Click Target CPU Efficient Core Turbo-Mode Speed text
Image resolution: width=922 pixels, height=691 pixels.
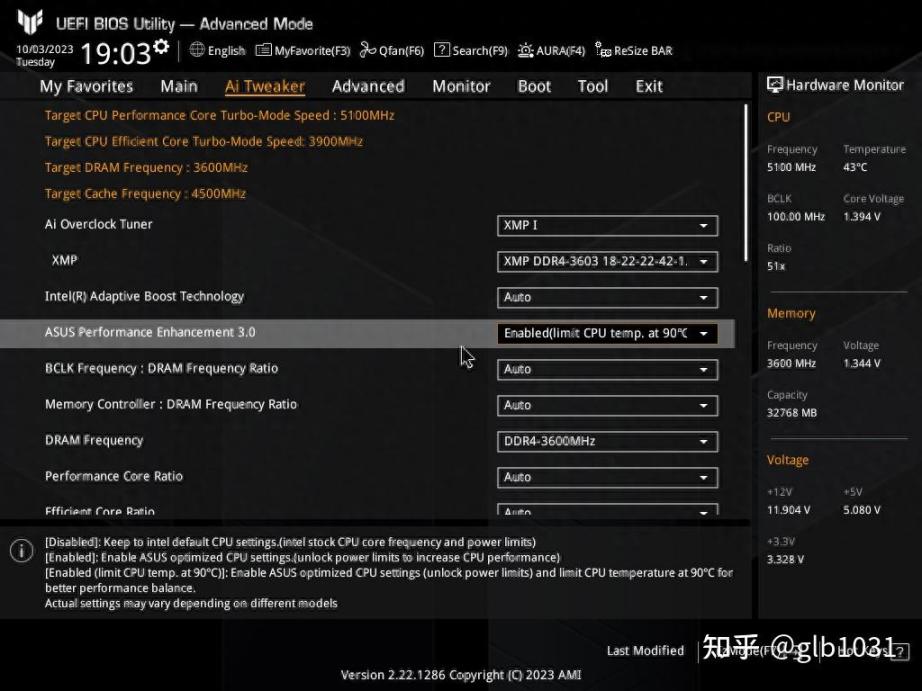click(x=203, y=141)
